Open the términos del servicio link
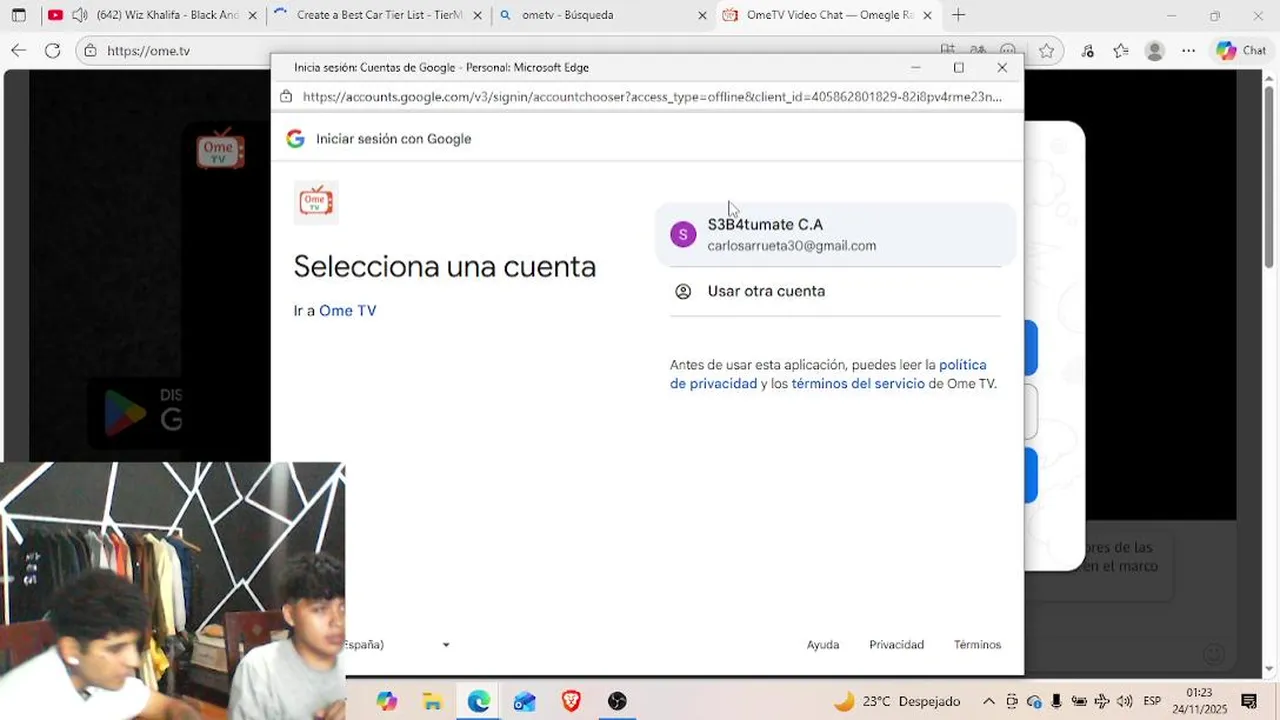 click(x=858, y=384)
